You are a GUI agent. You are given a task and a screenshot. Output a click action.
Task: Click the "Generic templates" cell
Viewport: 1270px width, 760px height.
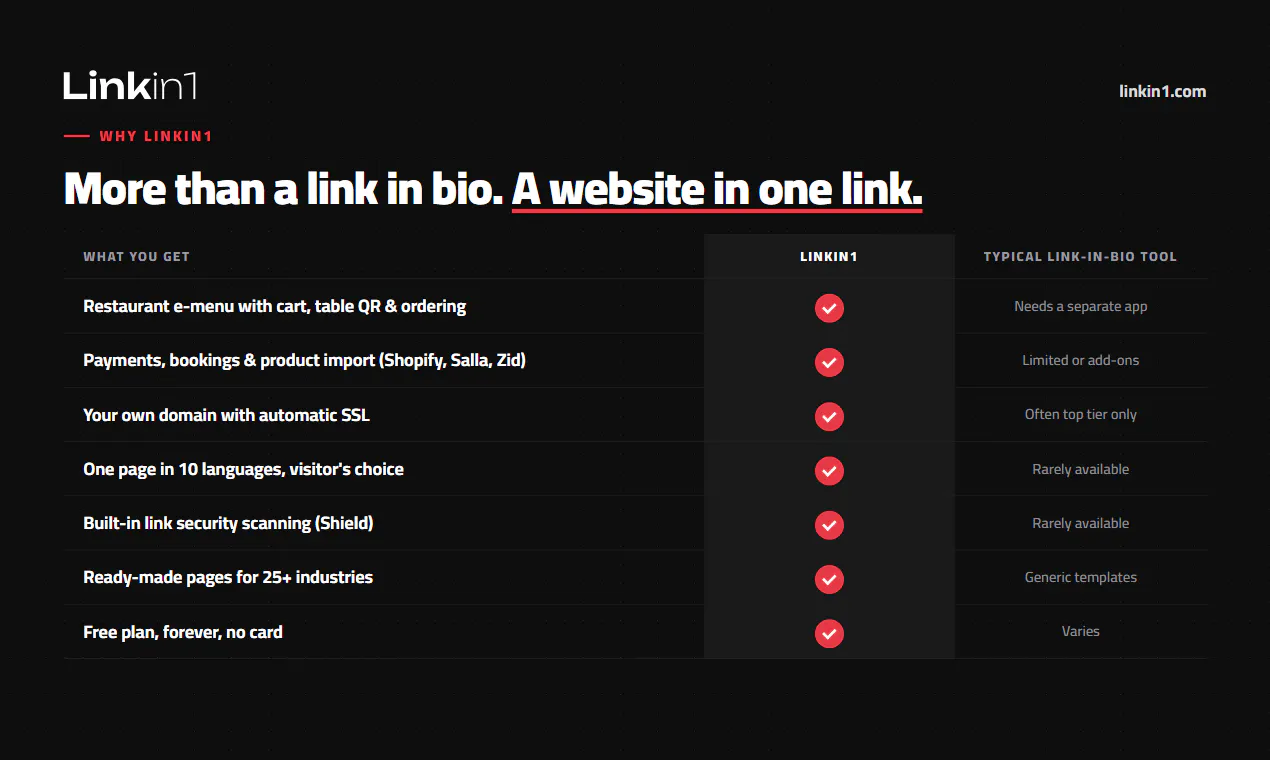point(1081,577)
